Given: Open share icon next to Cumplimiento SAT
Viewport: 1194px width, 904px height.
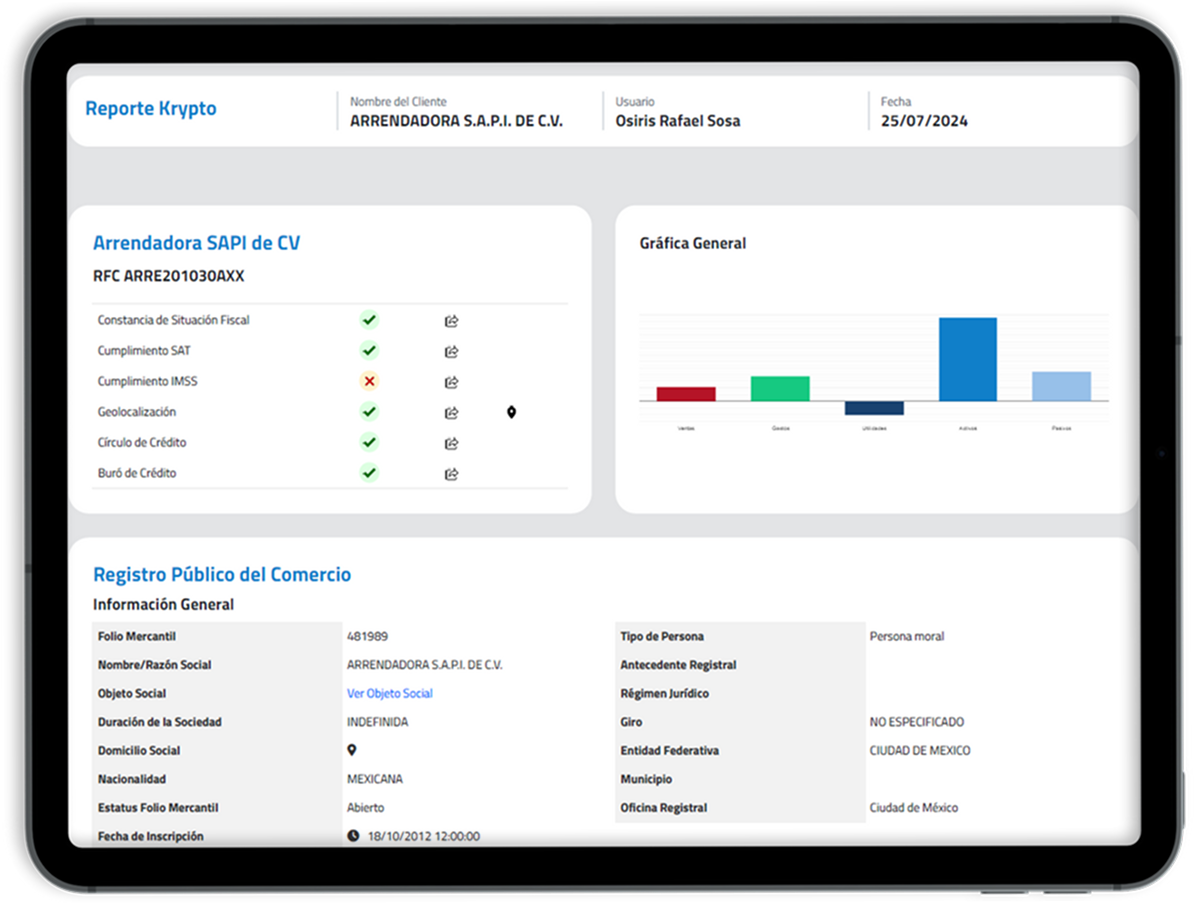Looking at the screenshot, I should pos(451,352).
